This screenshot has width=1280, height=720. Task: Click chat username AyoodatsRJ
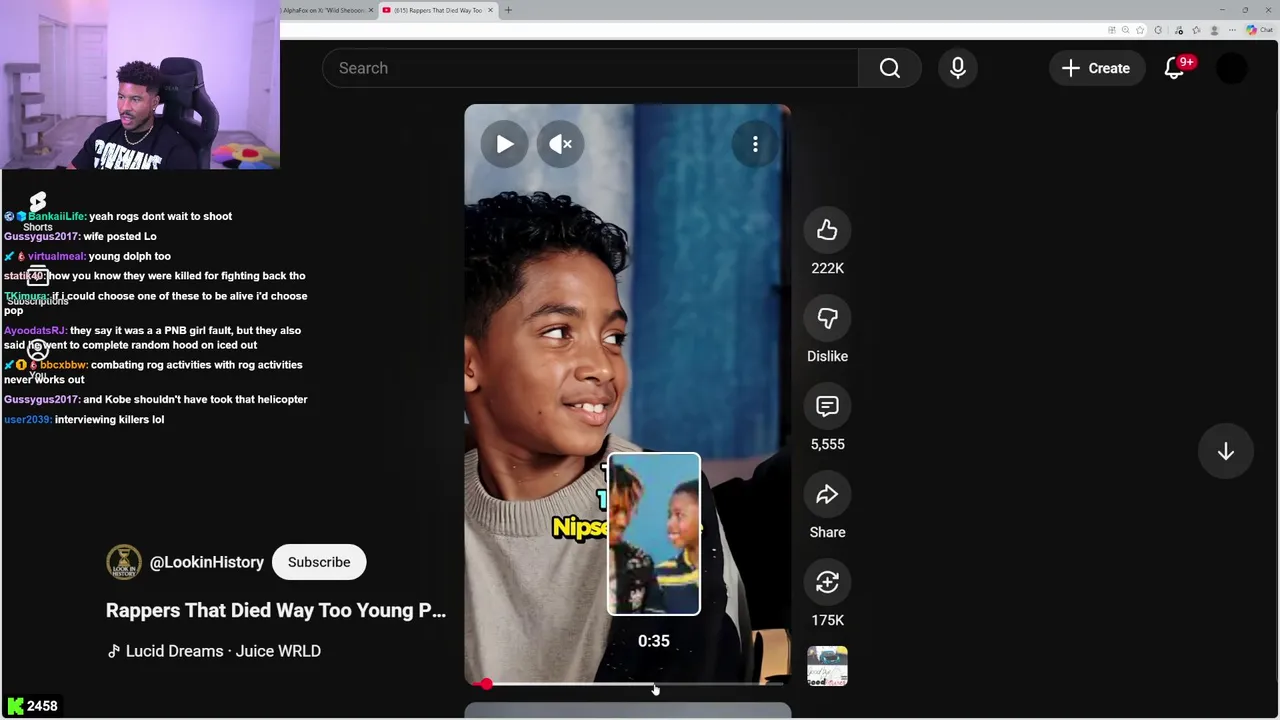coord(35,330)
